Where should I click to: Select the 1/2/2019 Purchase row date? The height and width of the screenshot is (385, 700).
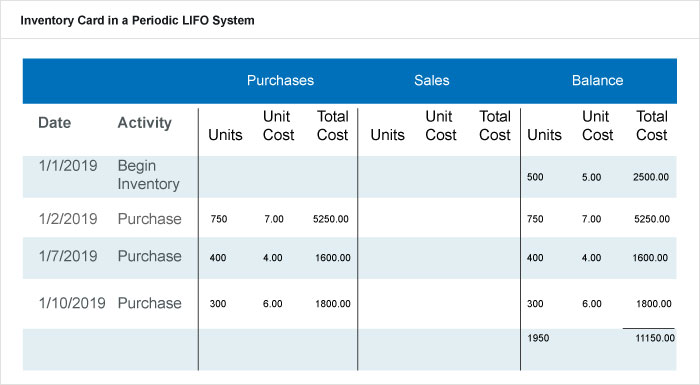(x=68, y=219)
